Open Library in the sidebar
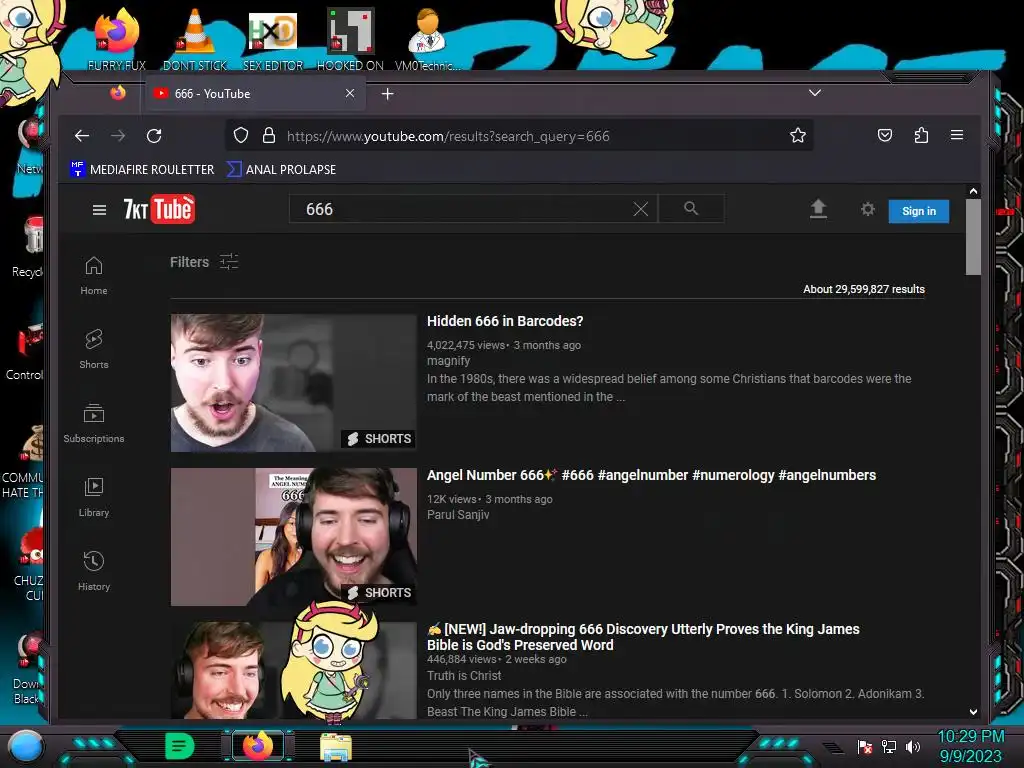Image resolution: width=1024 pixels, height=768 pixels. (94, 497)
